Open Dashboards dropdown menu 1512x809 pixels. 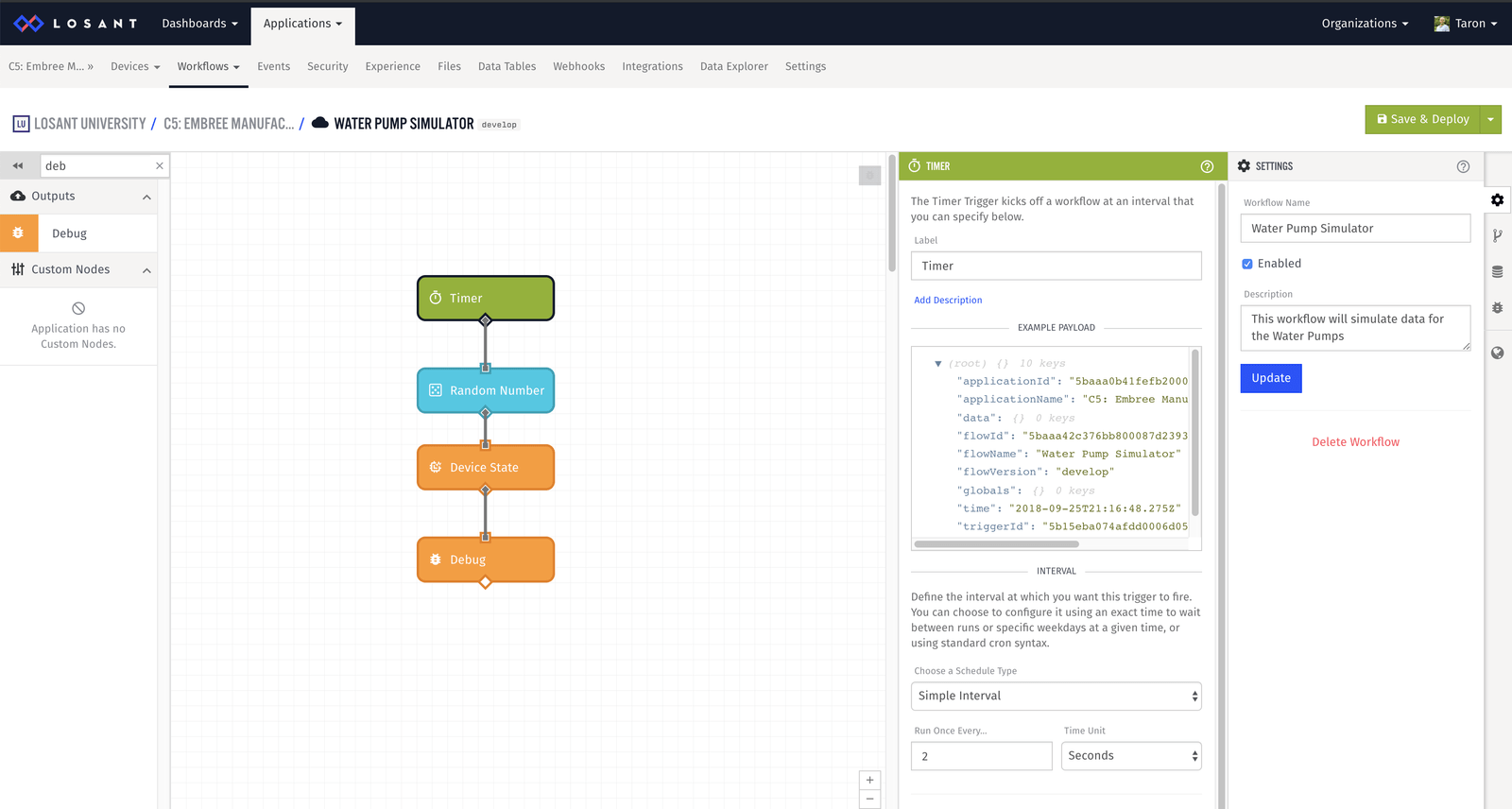click(199, 24)
